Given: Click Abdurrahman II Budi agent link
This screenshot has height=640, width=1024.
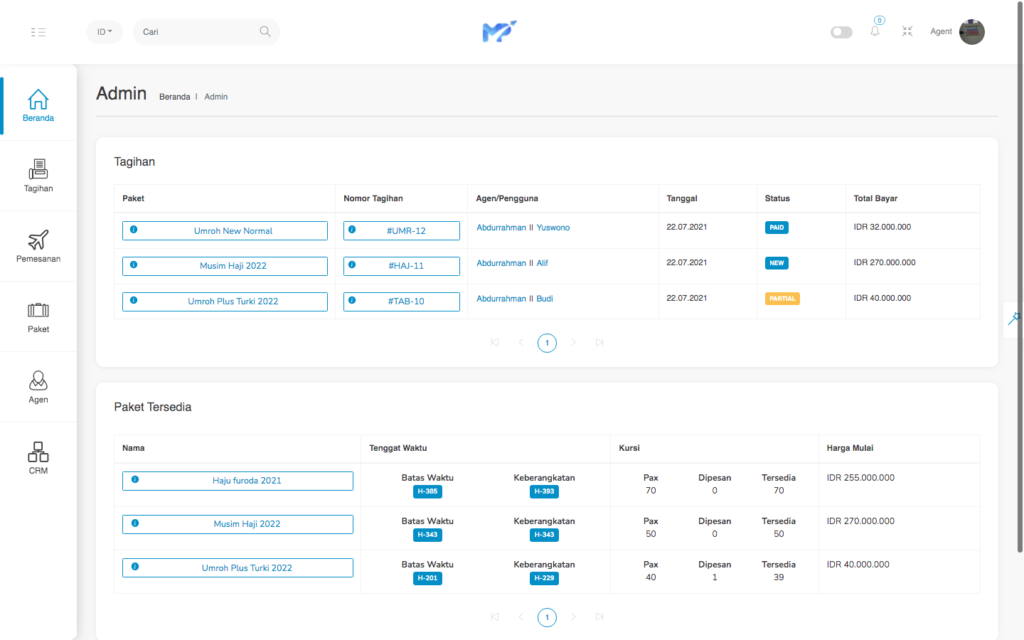Looking at the screenshot, I should click(515, 298).
